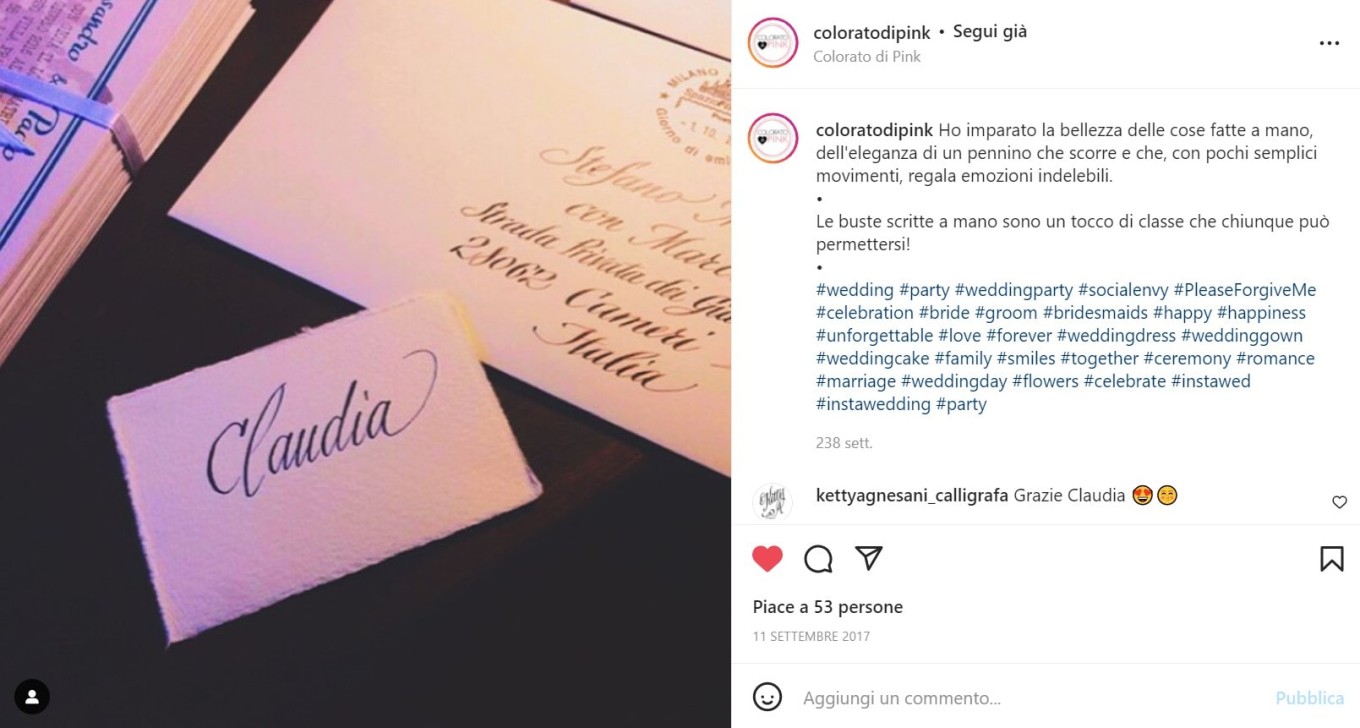The image size is (1360, 728).
Task: Click the Claudia calligraphy photo
Action: pyautogui.click(x=365, y=364)
